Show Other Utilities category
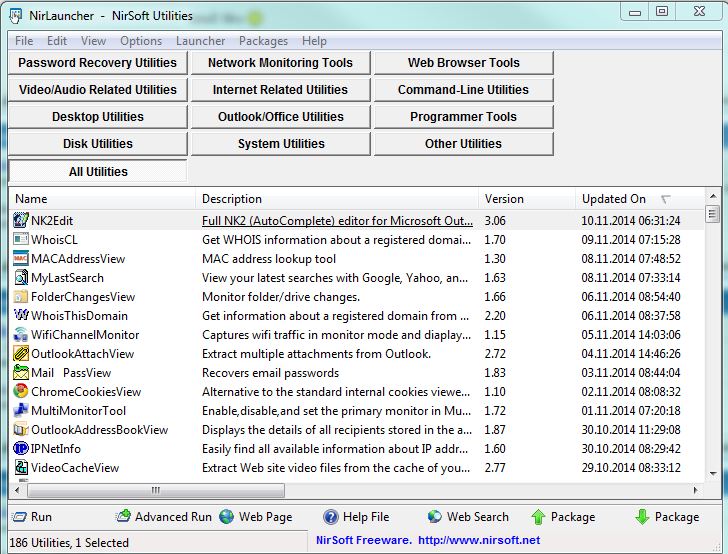728x554 pixels. (x=463, y=143)
